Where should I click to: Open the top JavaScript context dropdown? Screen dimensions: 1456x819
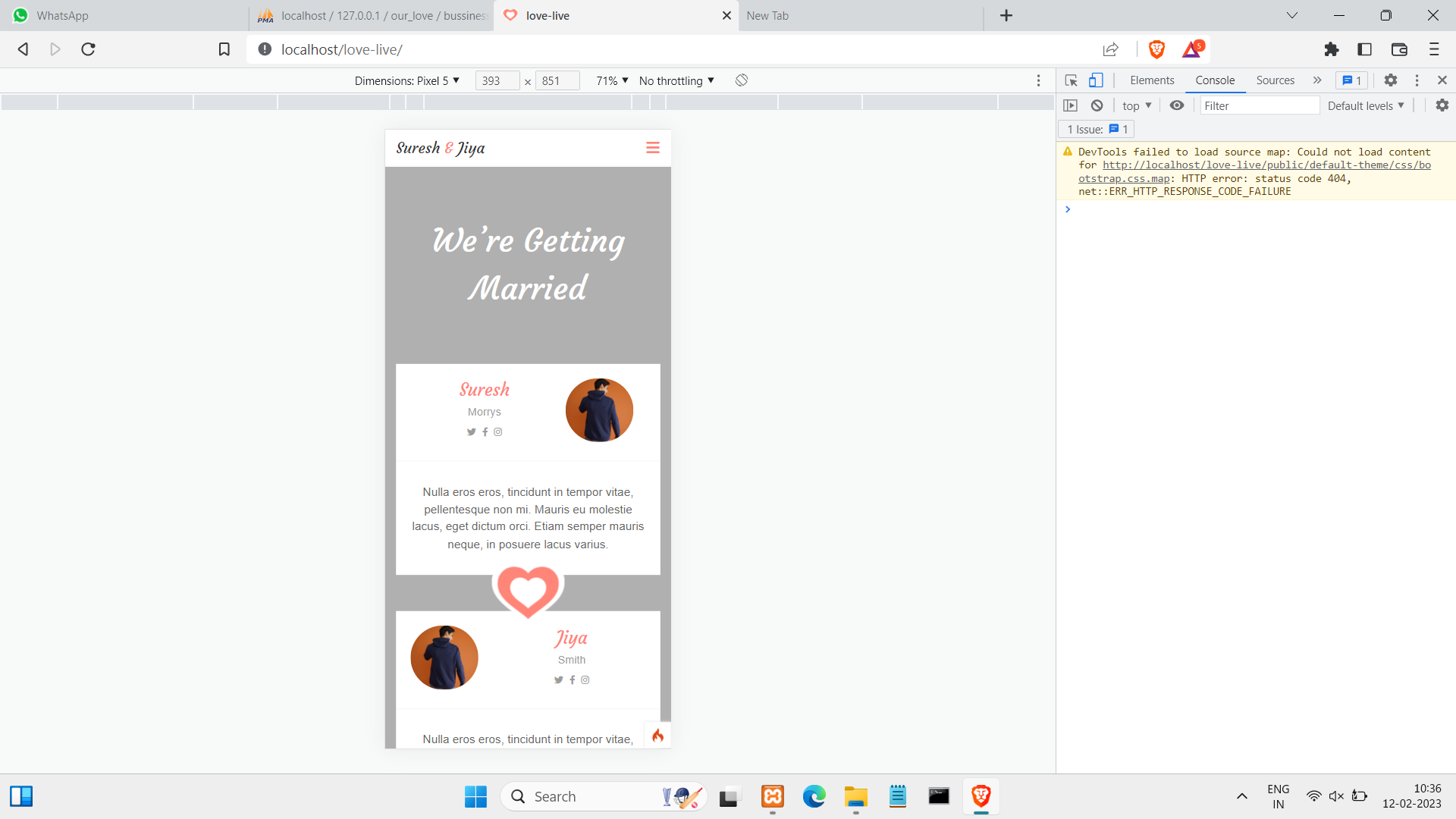(1137, 105)
